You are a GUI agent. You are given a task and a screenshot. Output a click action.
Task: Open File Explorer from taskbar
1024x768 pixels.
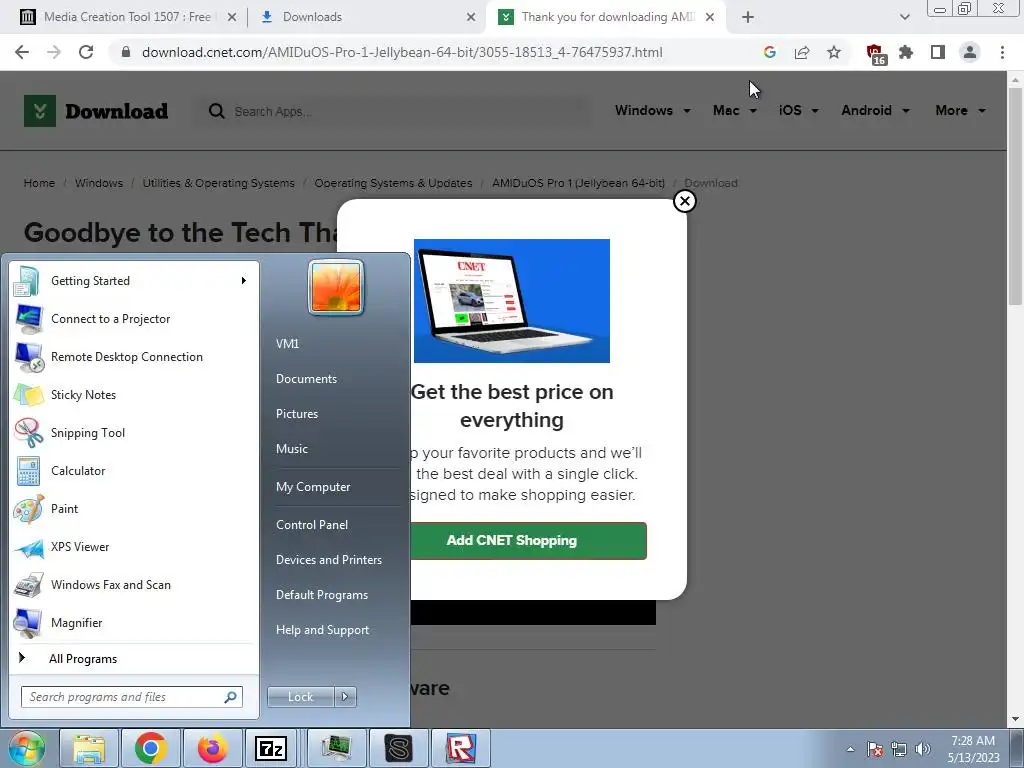[89, 748]
